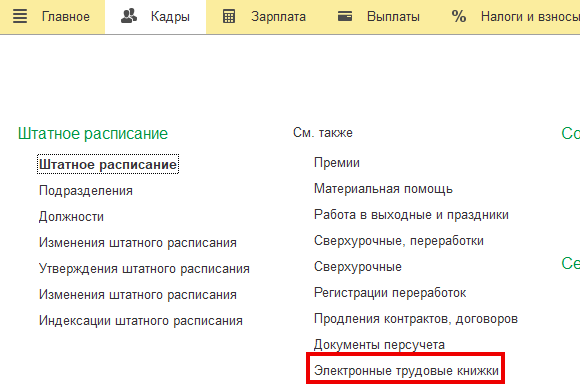This screenshot has width=580, height=391.
Task: Click the green Штатное расписание heading
Action: [x=93, y=134]
